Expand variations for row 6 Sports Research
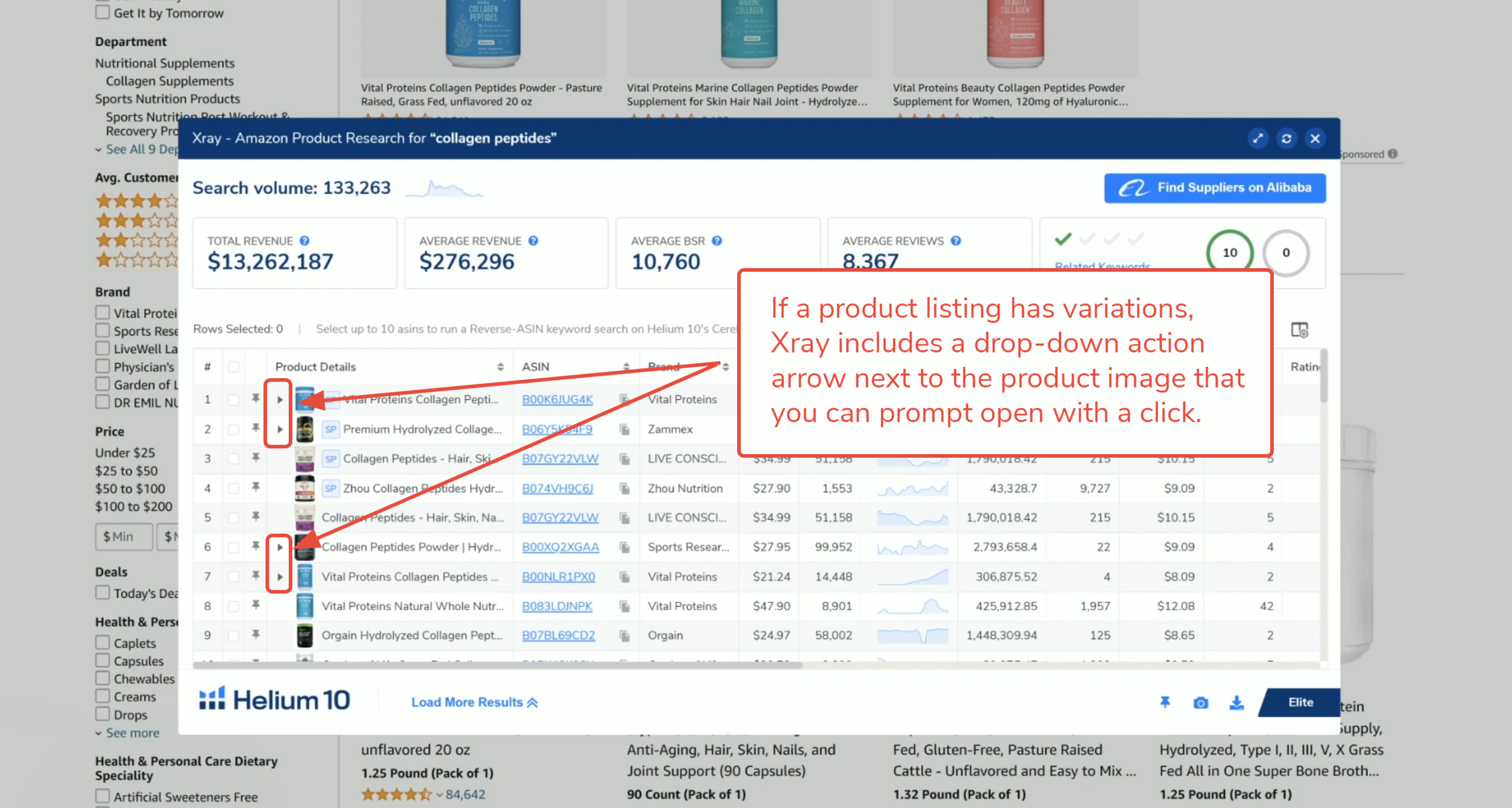 [279, 548]
